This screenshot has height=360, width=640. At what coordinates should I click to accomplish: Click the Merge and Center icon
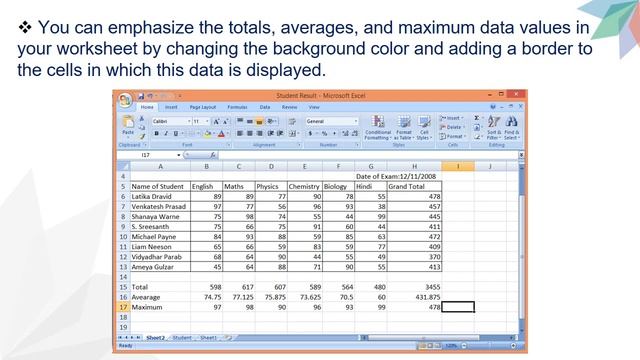point(292,133)
